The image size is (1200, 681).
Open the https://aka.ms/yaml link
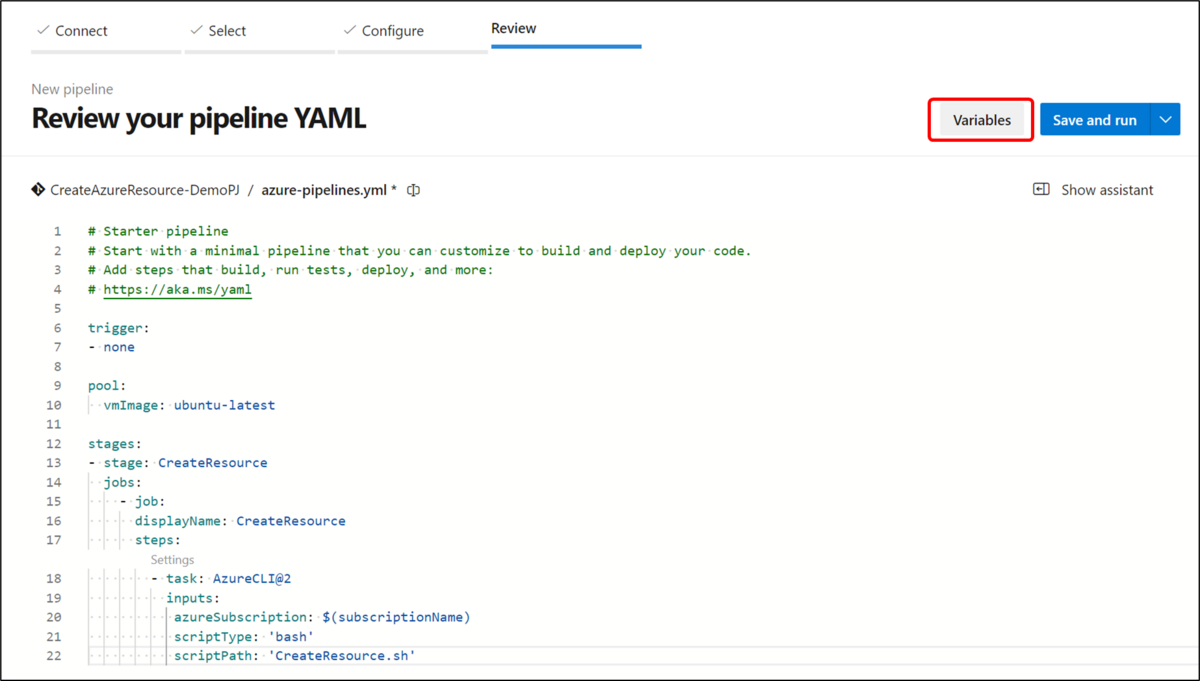click(x=177, y=290)
